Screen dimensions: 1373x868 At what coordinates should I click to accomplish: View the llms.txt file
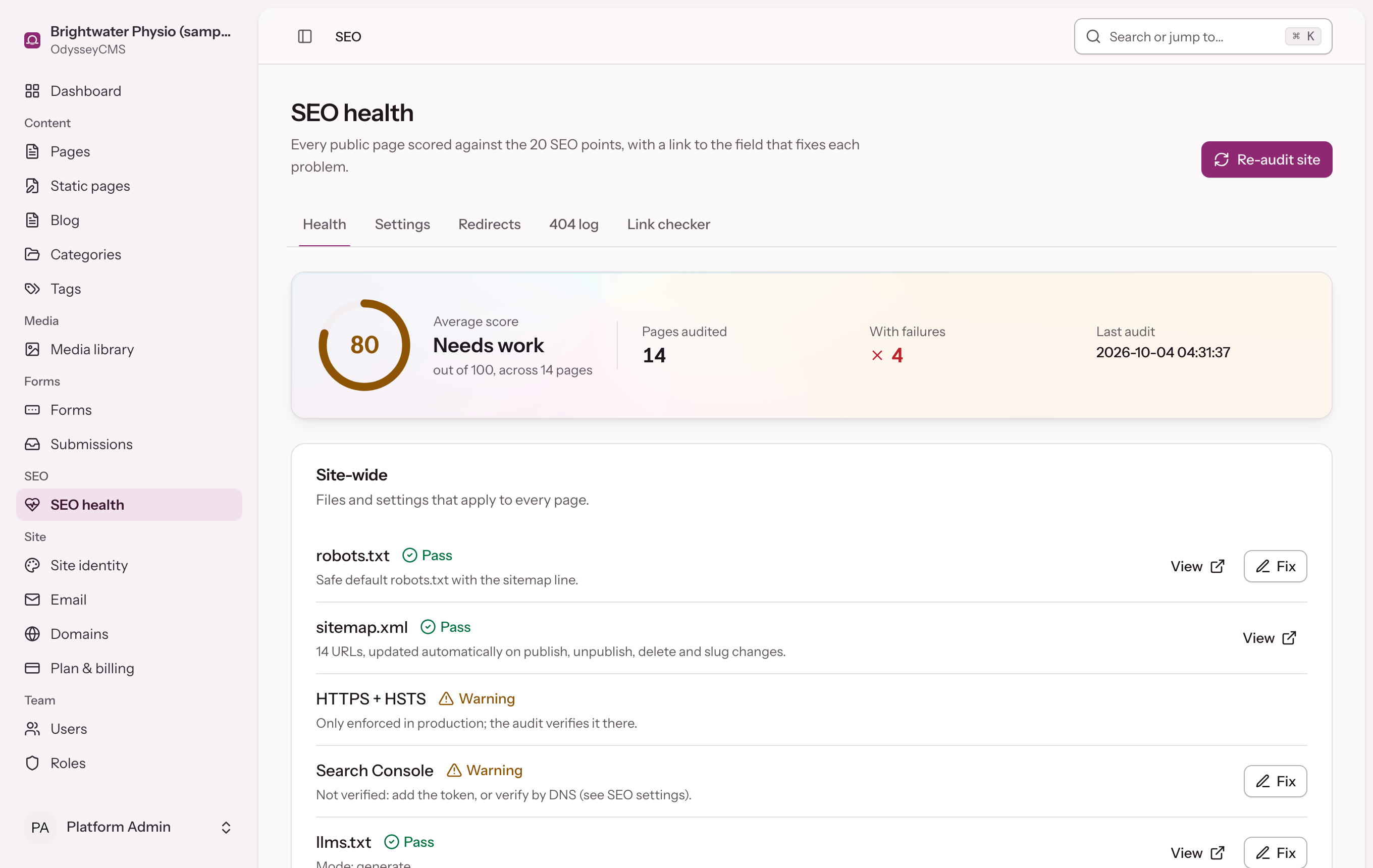tap(1197, 853)
